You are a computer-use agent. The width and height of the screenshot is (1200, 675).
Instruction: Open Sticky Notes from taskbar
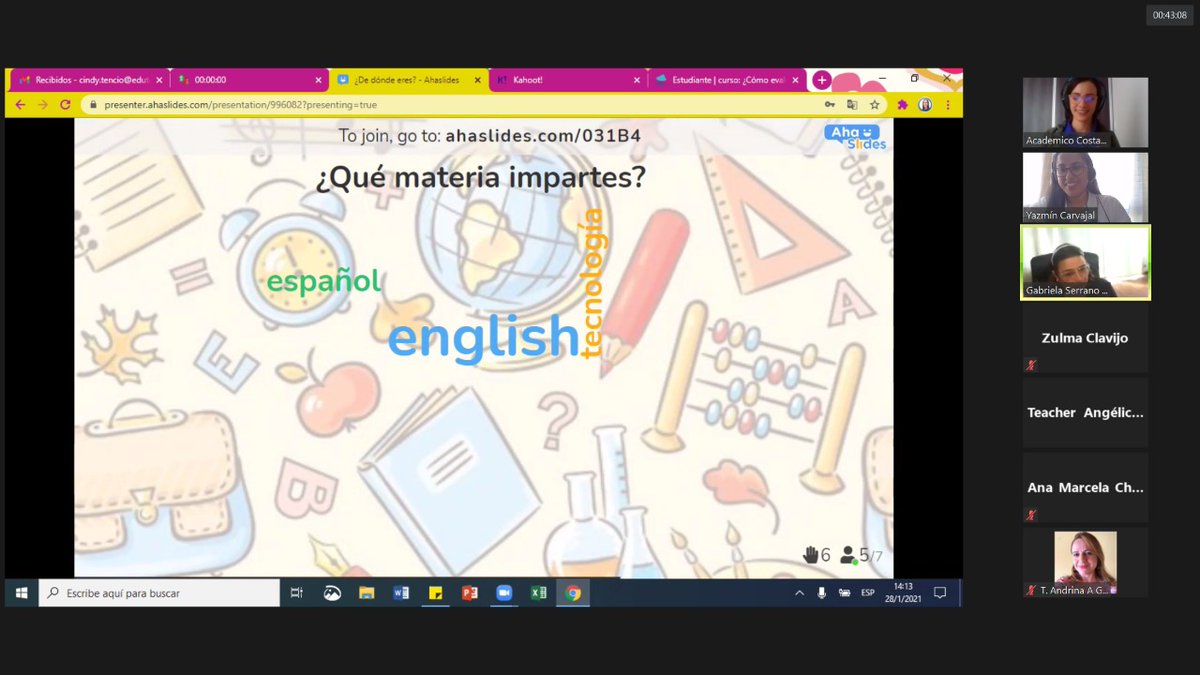(435, 593)
